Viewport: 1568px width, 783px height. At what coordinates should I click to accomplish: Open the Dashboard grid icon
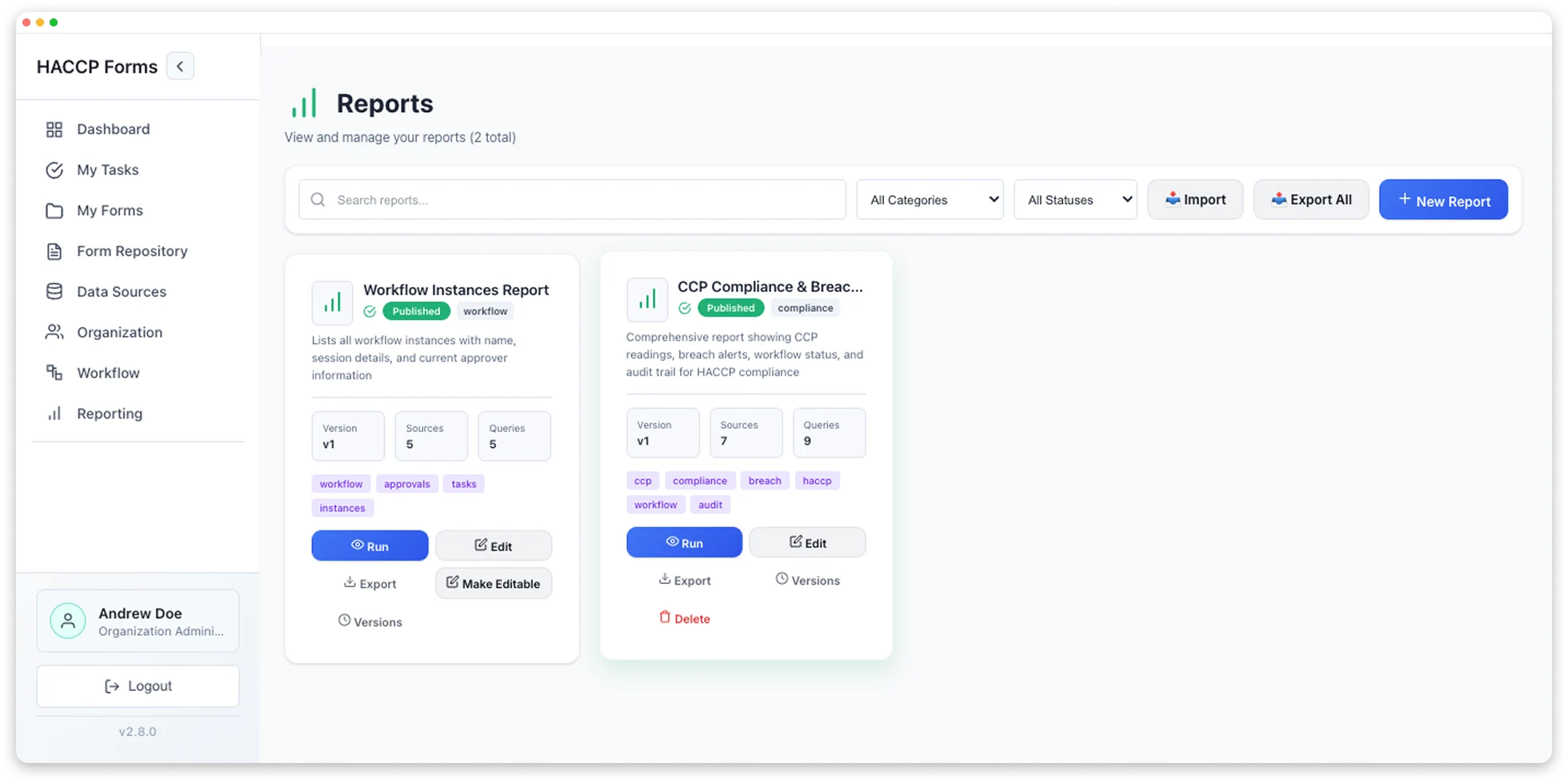pyautogui.click(x=54, y=129)
